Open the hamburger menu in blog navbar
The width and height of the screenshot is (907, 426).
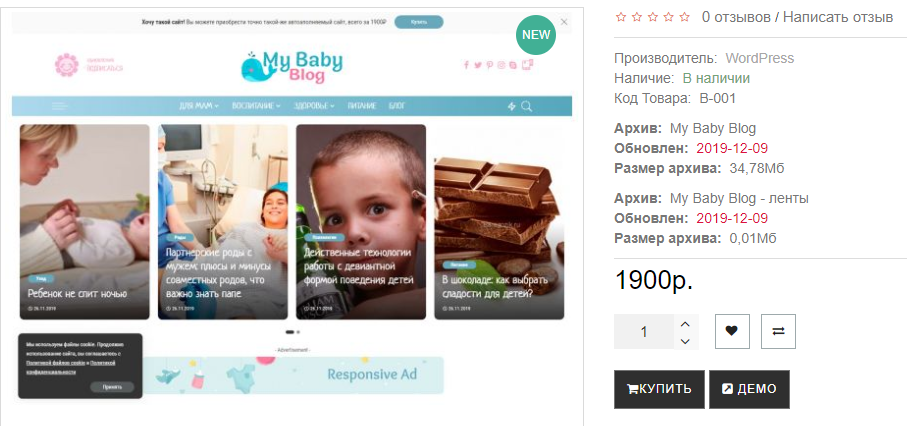point(60,106)
